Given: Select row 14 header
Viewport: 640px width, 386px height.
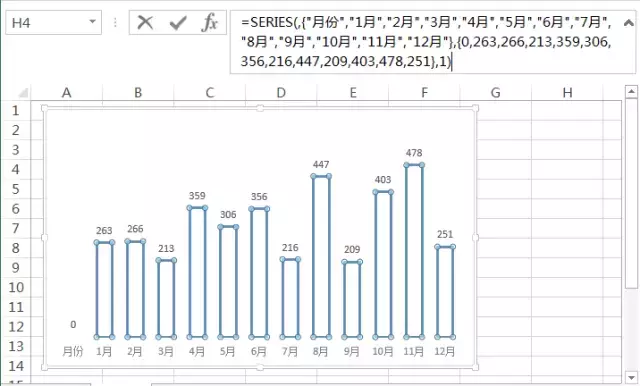Looking at the screenshot, I should point(16,366).
